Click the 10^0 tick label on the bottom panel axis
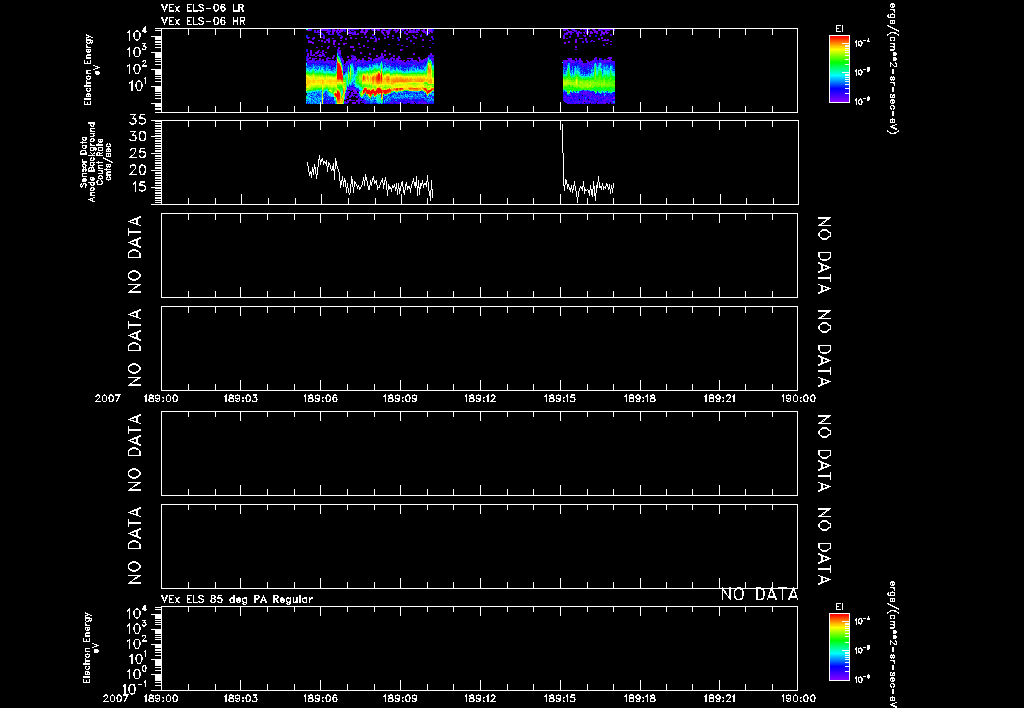 (137, 673)
